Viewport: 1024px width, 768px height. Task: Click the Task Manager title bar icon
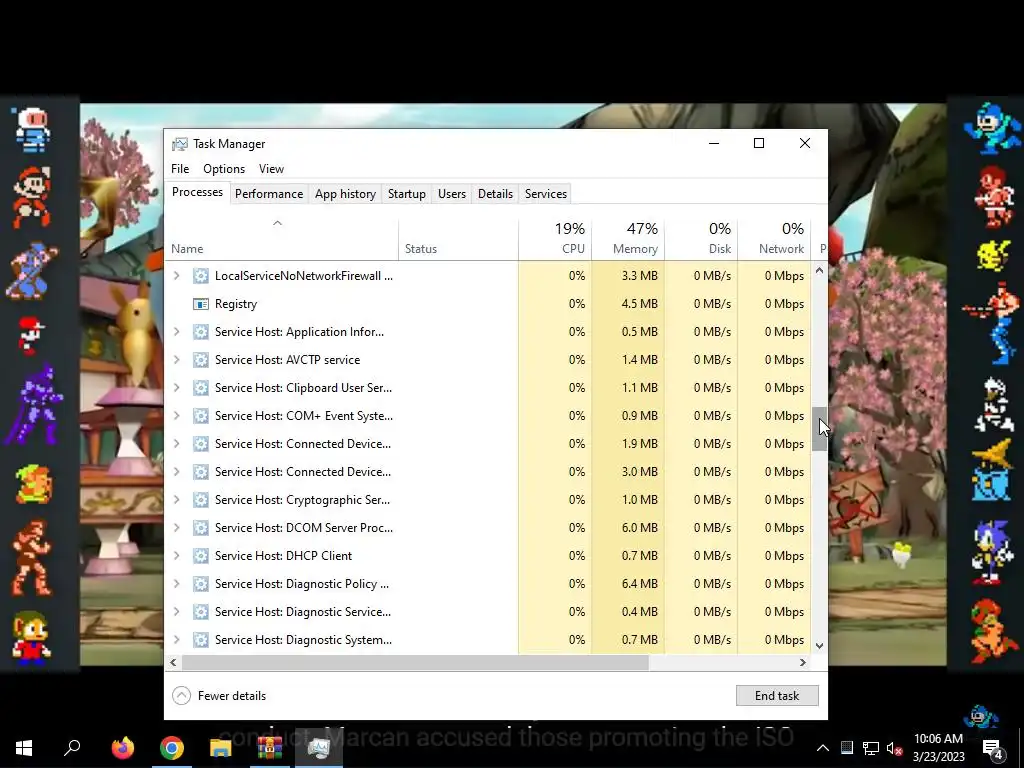179,144
